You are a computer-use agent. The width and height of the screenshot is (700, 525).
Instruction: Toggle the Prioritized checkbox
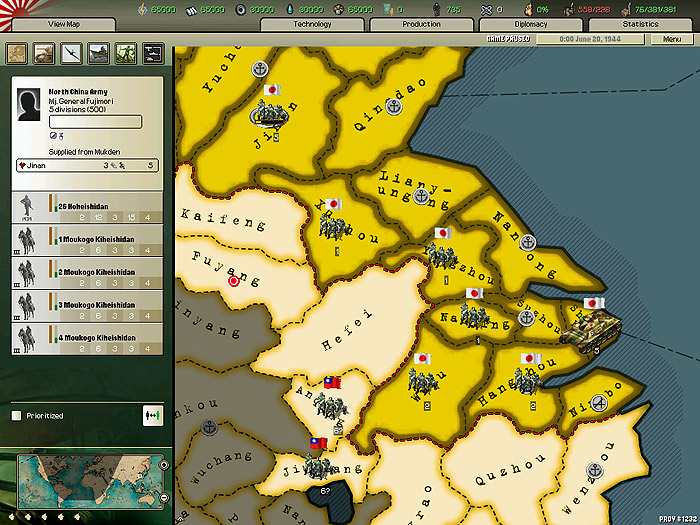pos(16,415)
